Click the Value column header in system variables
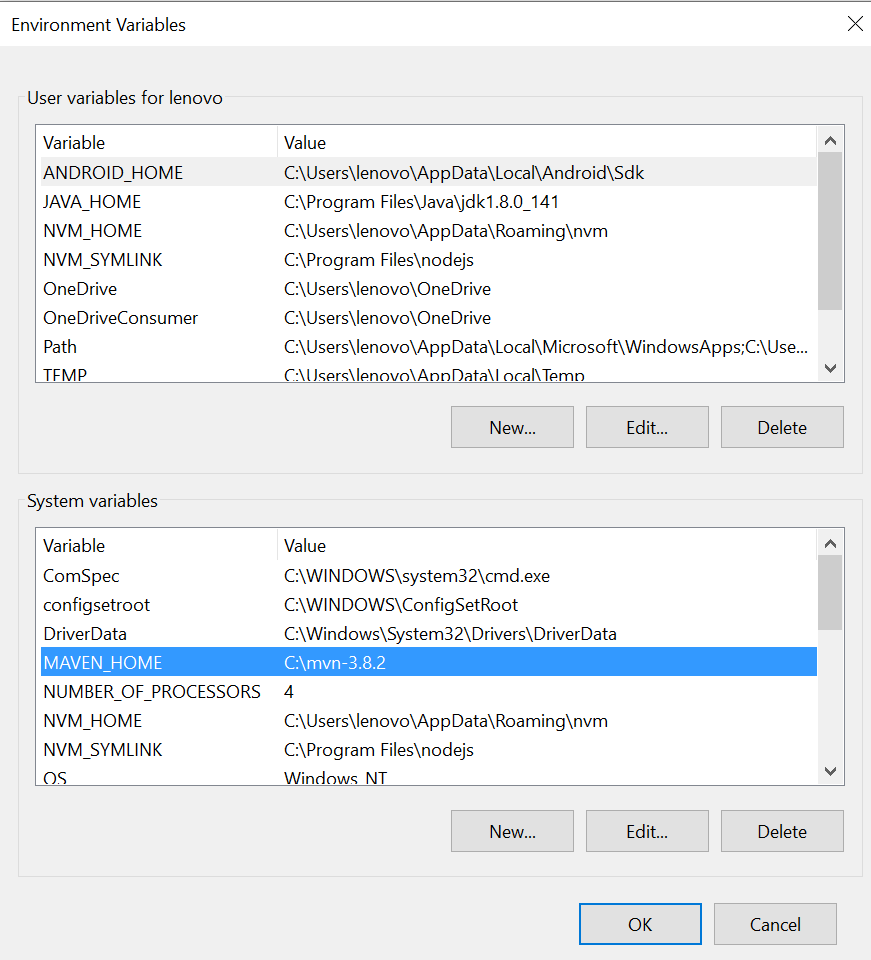Viewport: 871px width, 960px height. pos(305,546)
